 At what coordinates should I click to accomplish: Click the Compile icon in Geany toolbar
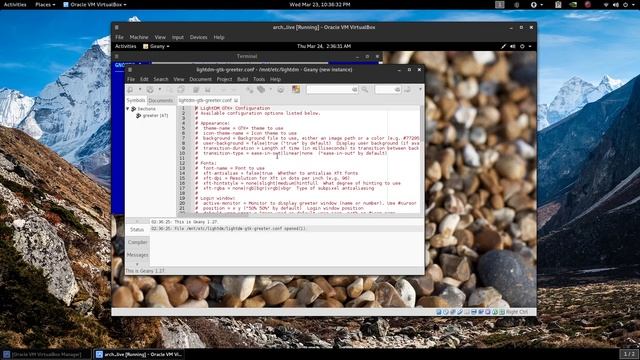point(249,89)
